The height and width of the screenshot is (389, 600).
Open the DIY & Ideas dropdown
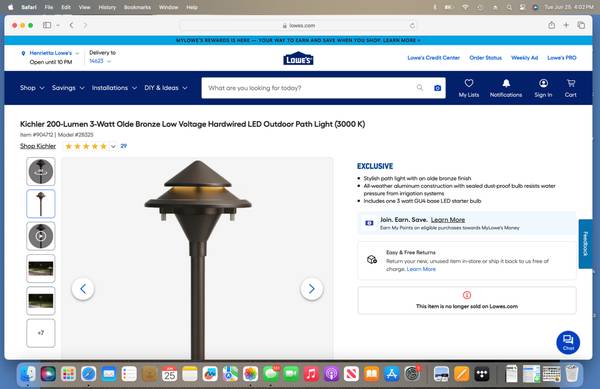[166, 88]
